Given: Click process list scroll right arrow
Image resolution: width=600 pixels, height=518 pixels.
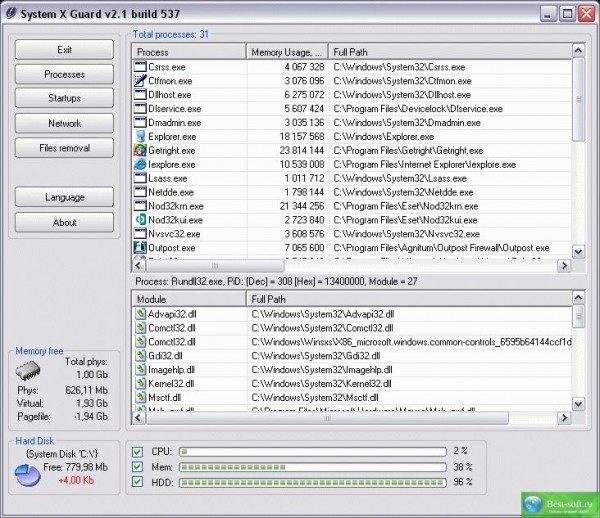Looking at the screenshot, I should coord(564,266).
